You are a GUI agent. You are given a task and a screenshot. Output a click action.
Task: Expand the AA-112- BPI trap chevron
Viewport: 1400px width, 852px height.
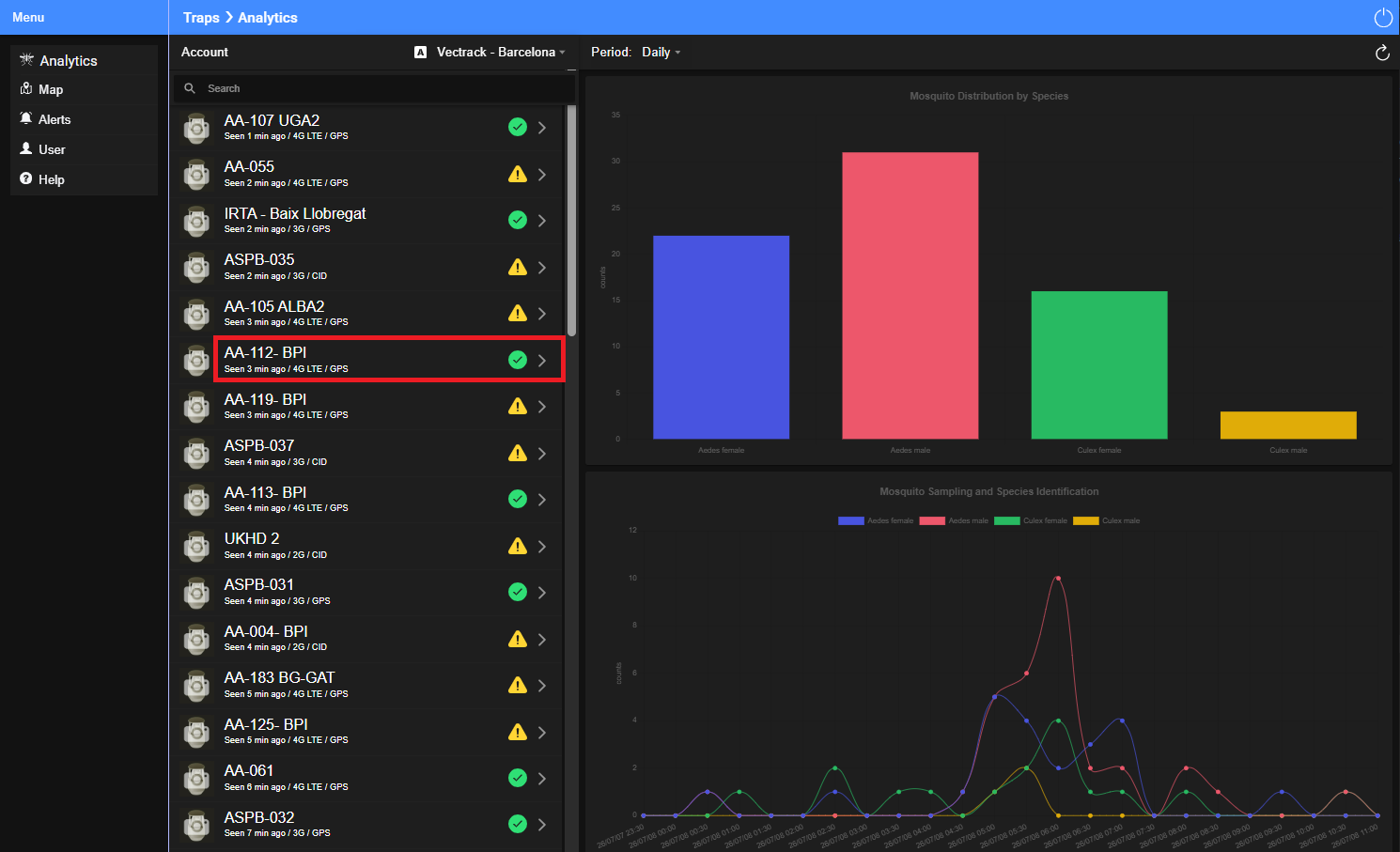click(542, 360)
